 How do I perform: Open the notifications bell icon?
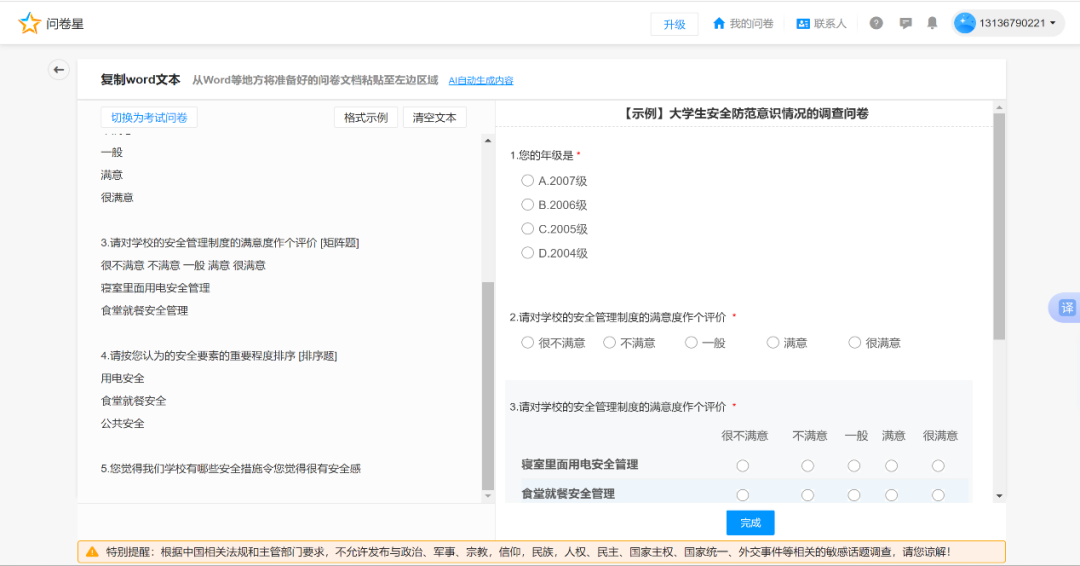(x=932, y=23)
